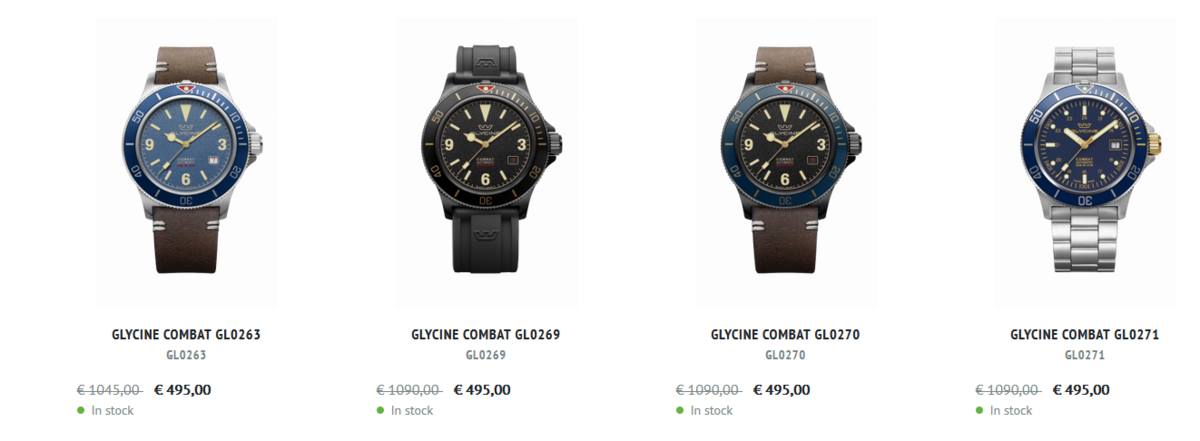This screenshot has height=441, width=1200.
Task: Open the steel bracelet GL0271 watch image
Action: pyautogui.click(x=1085, y=160)
